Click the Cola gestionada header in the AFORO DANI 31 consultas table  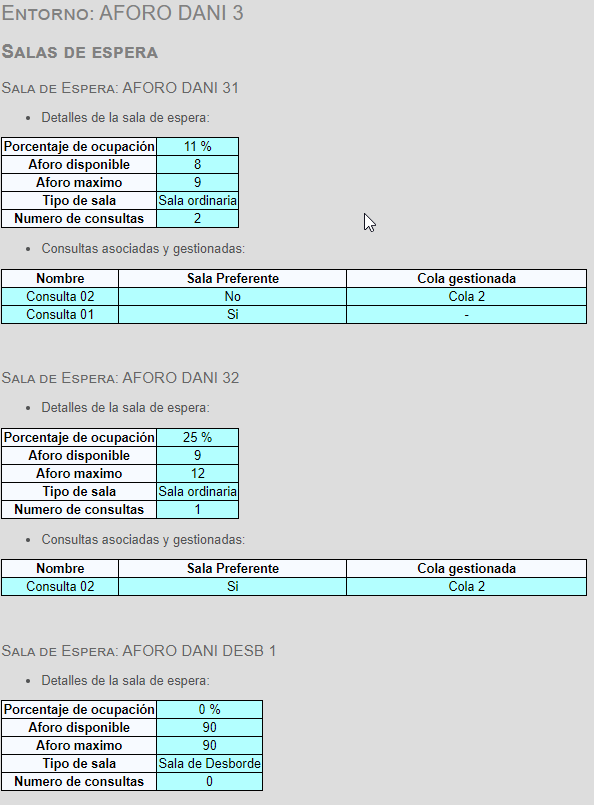click(x=466, y=278)
